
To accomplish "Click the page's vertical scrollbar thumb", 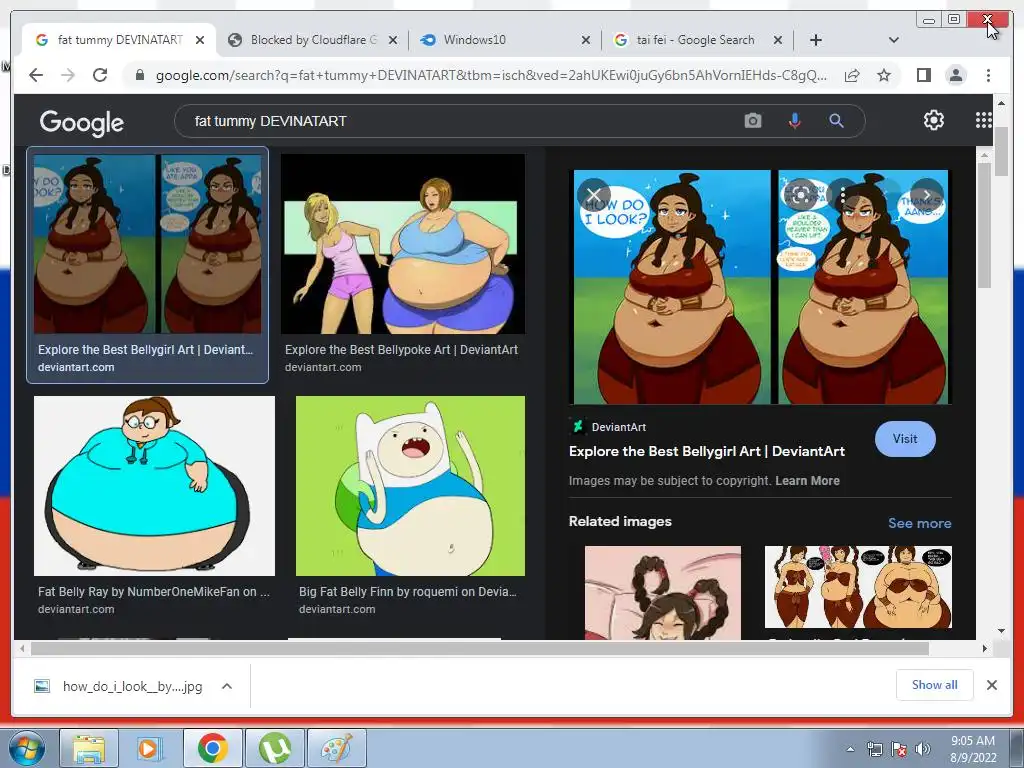I will 1000,150.
